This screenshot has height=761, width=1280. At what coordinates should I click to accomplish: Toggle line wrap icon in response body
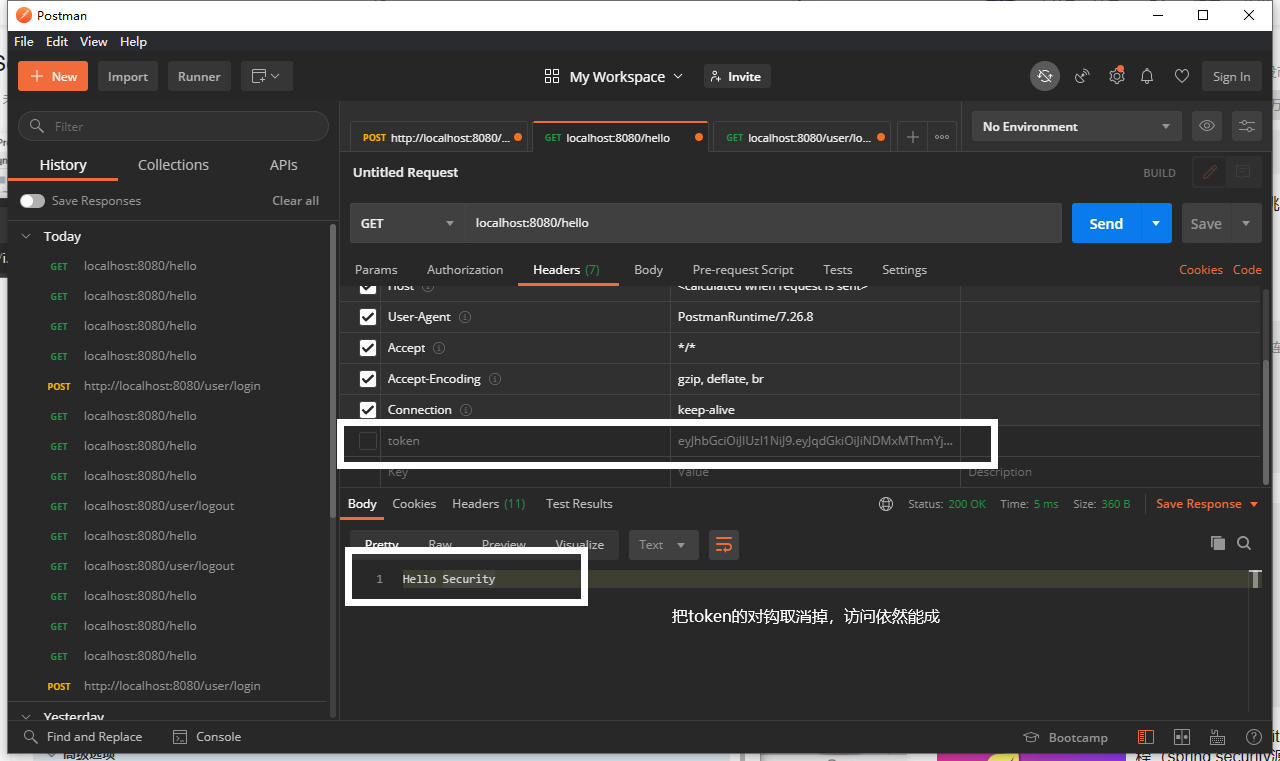click(x=724, y=545)
